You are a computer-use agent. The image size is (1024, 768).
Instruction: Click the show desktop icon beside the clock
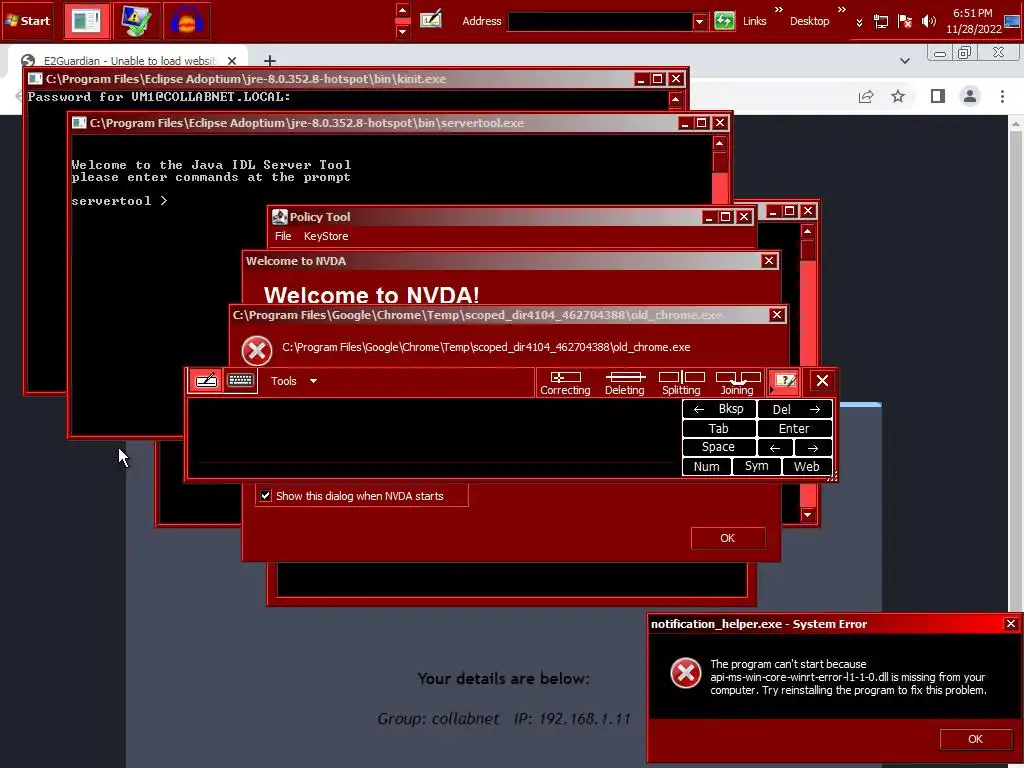[1012, 21]
